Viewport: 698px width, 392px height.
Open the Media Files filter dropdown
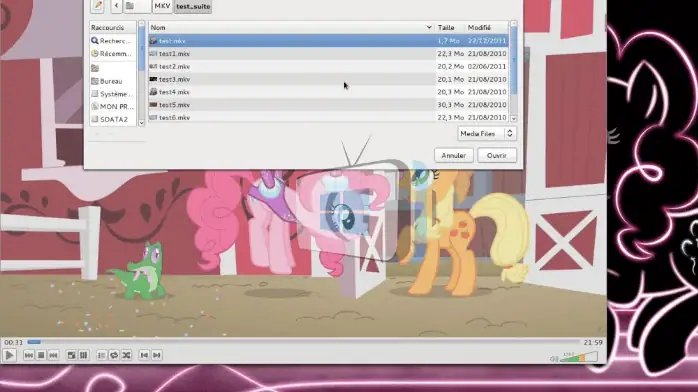(x=487, y=133)
